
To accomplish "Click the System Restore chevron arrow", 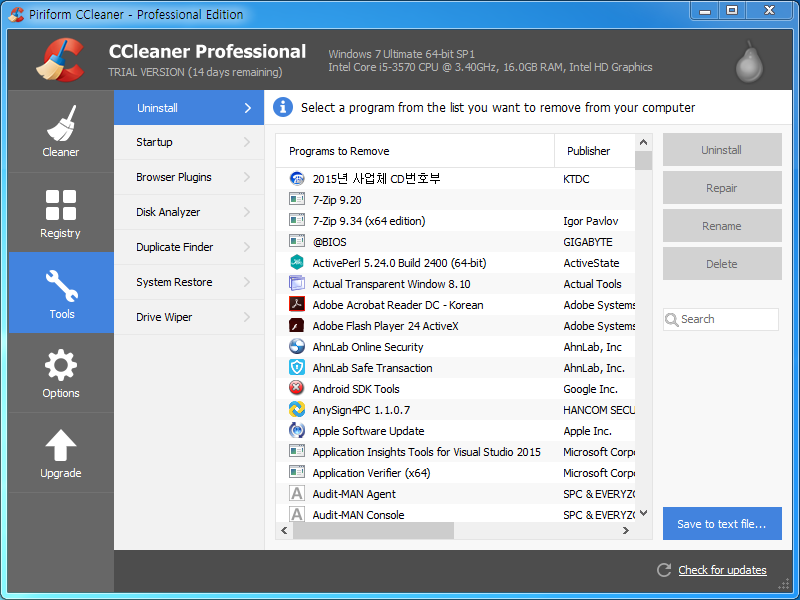I will coord(247,282).
